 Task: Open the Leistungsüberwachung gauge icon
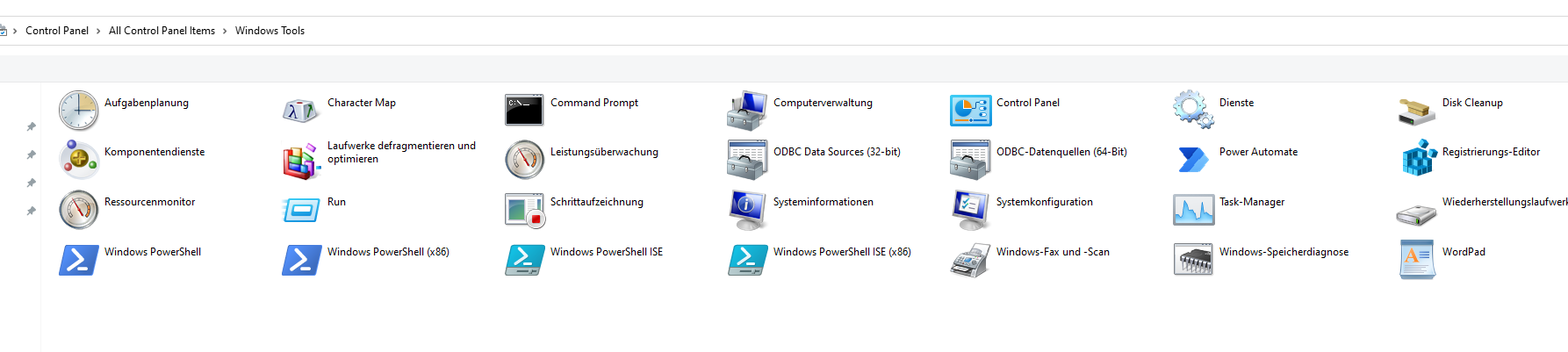point(525,160)
